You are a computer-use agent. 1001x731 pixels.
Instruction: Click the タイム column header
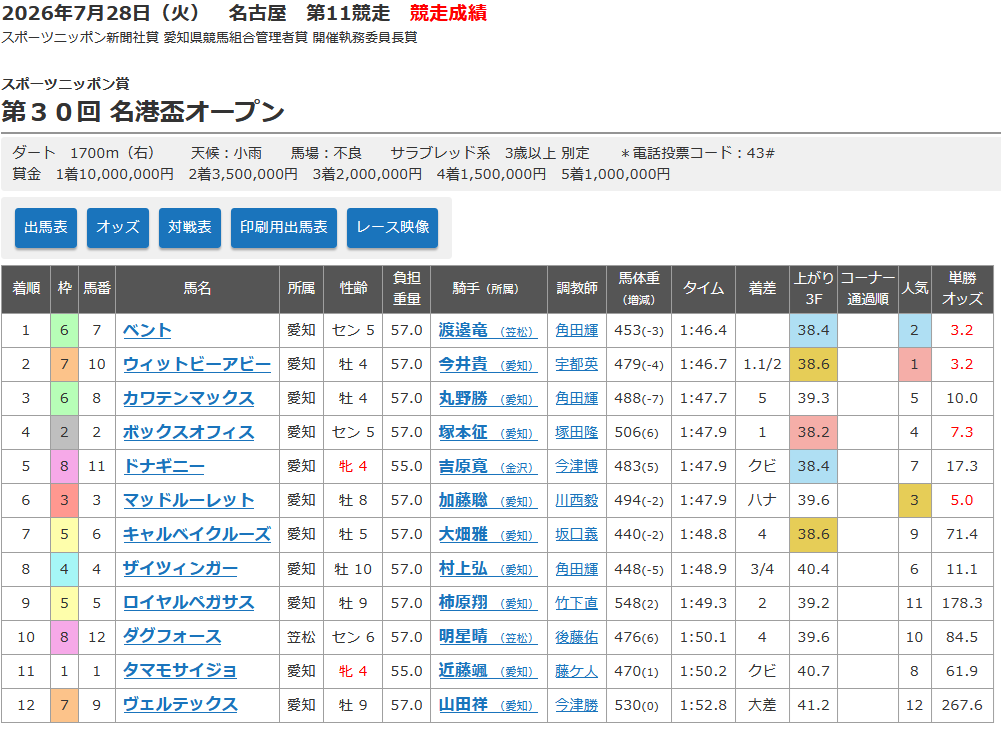(x=703, y=289)
